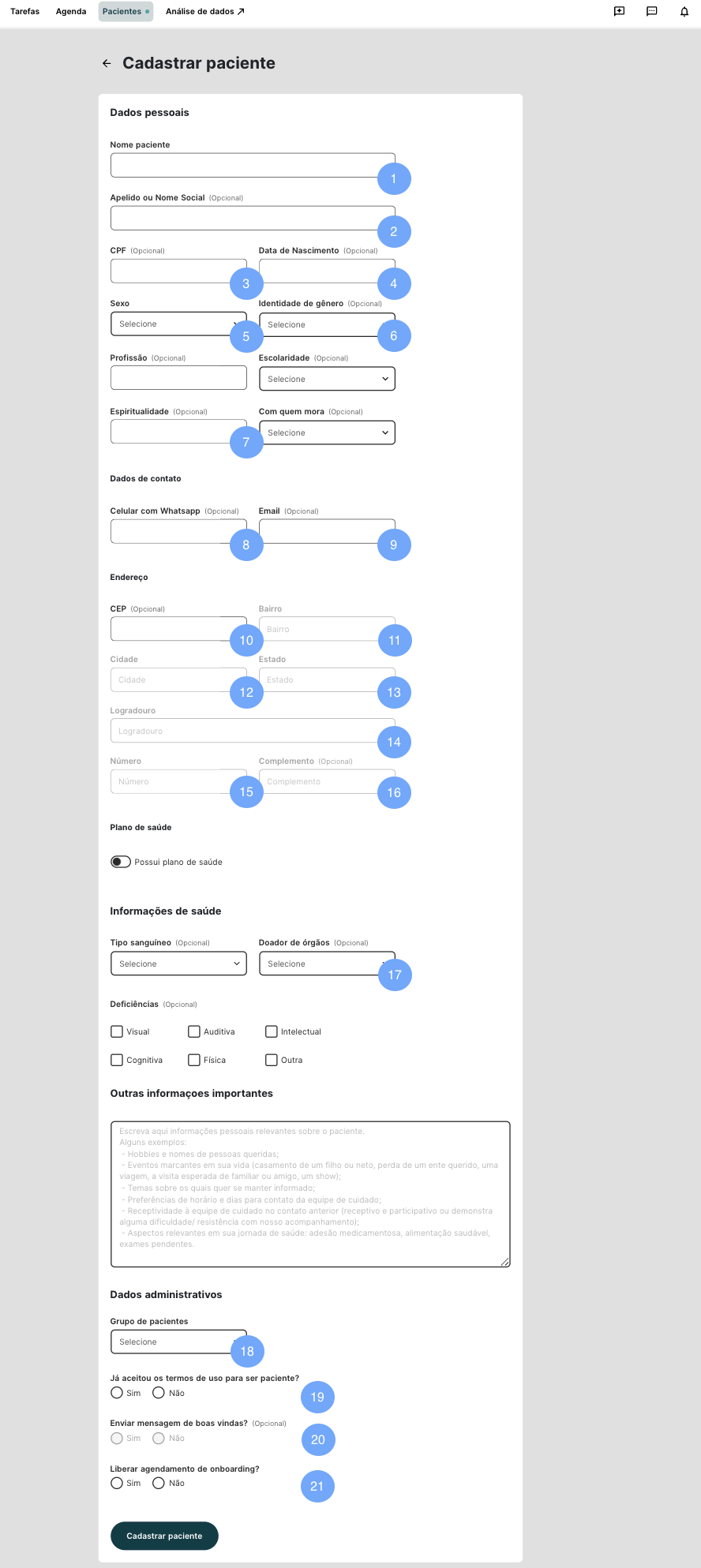The height and width of the screenshot is (1568, 701).
Task: Click the Cadastrar paciente submit button
Action: coord(164,1536)
